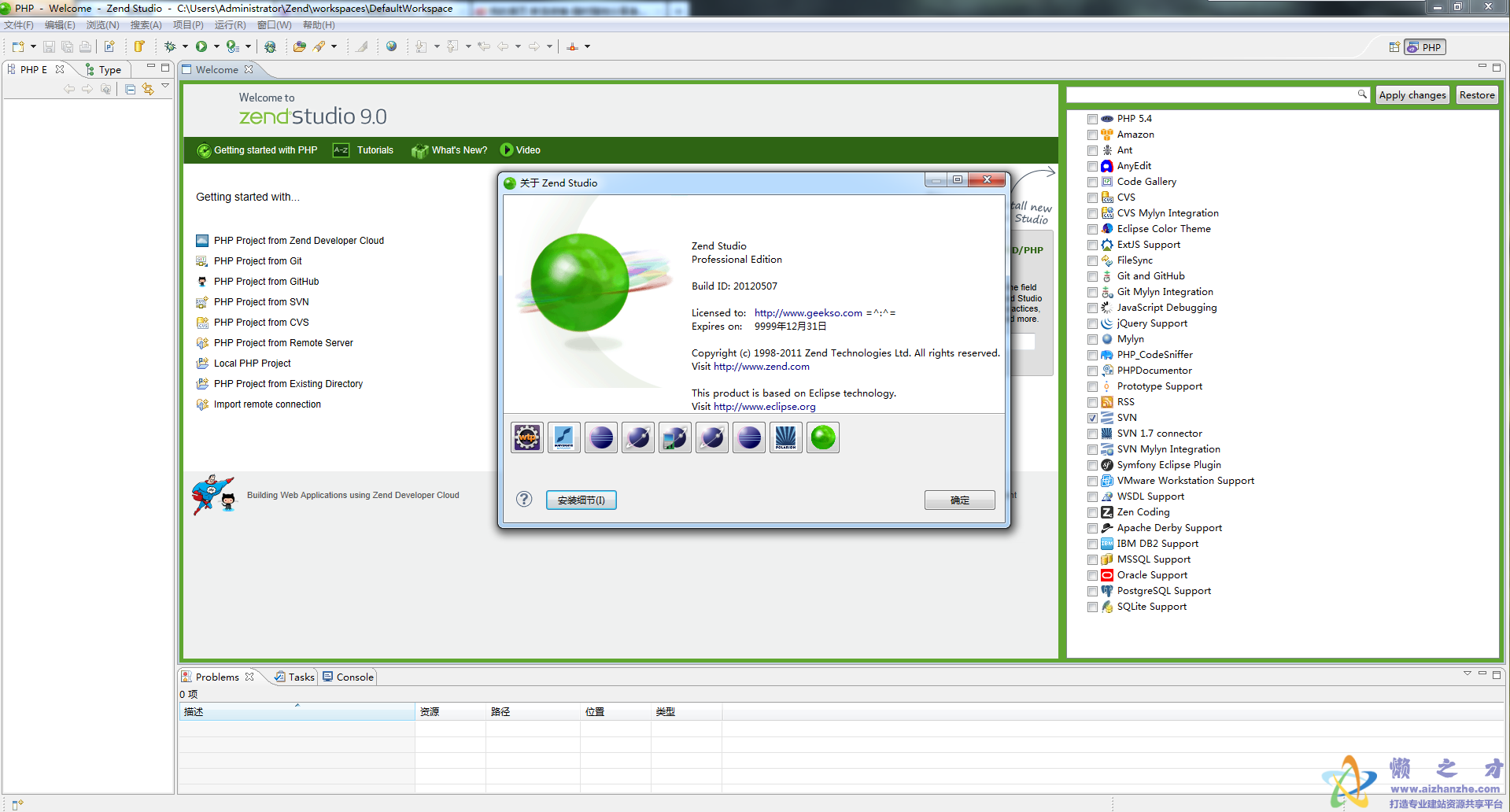Screen dimensions: 1510x812
Task: Click the green Run toolbar icon
Action: (201, 47)
